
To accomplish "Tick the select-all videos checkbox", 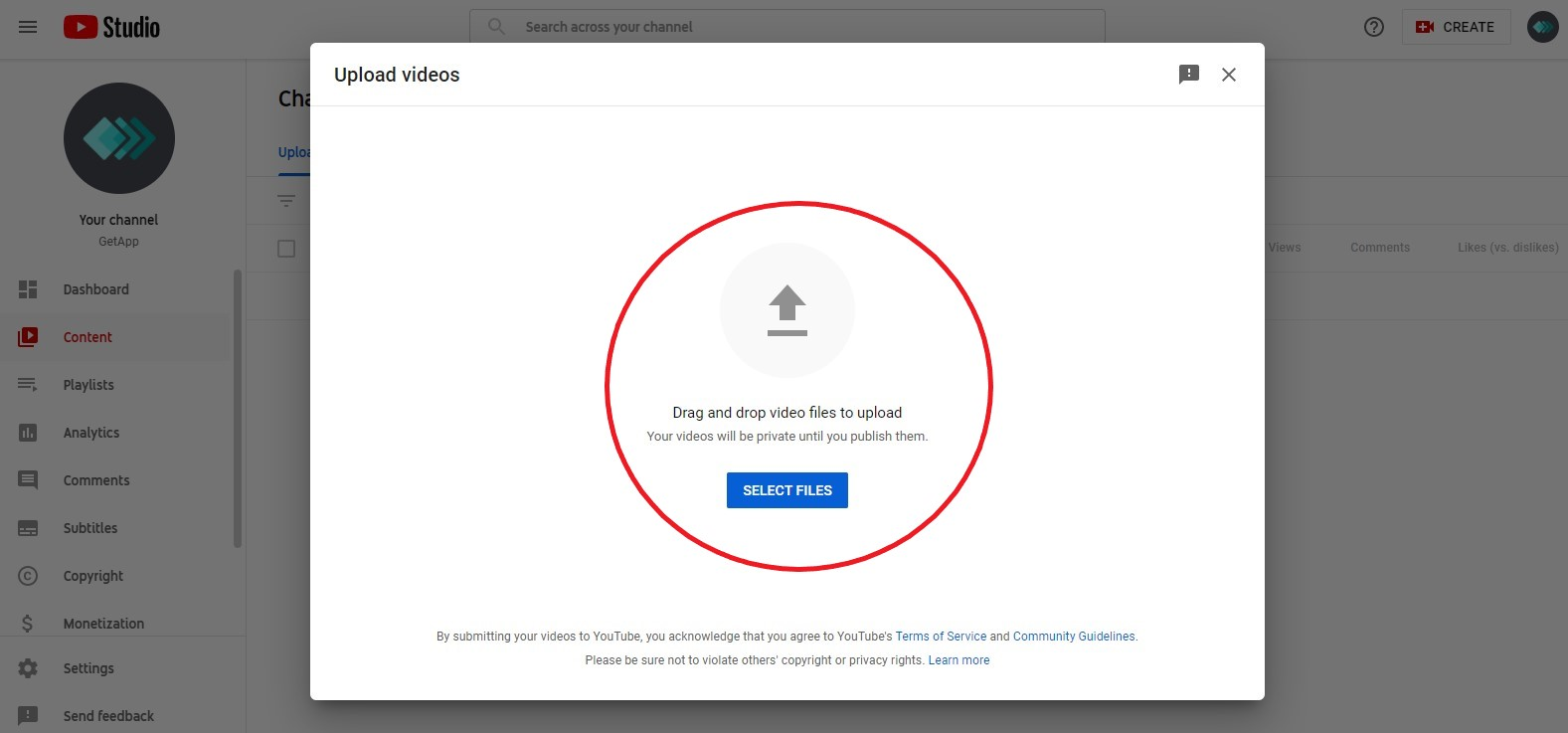I will pyautogui.click(x=286, y=249).
